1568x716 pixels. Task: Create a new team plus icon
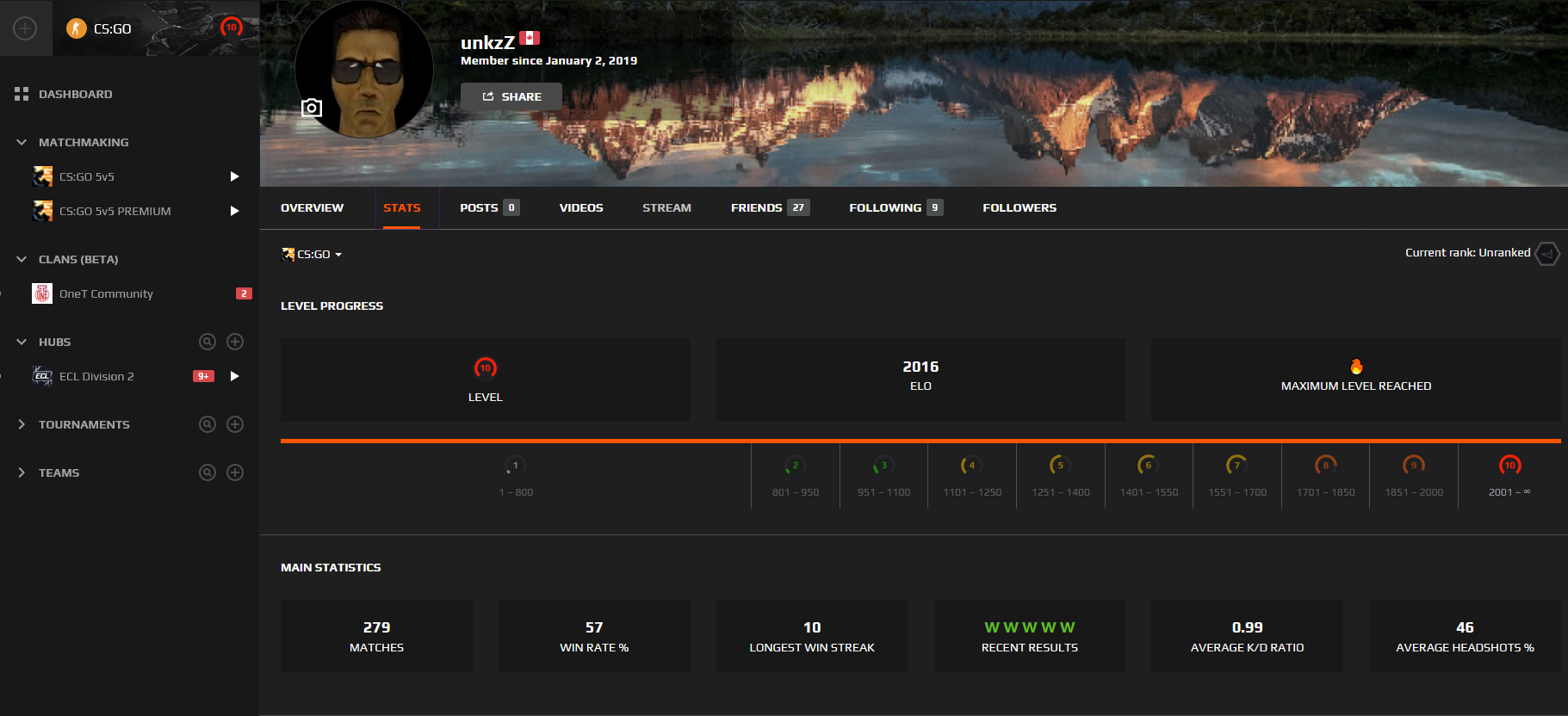tap(235, 472)
